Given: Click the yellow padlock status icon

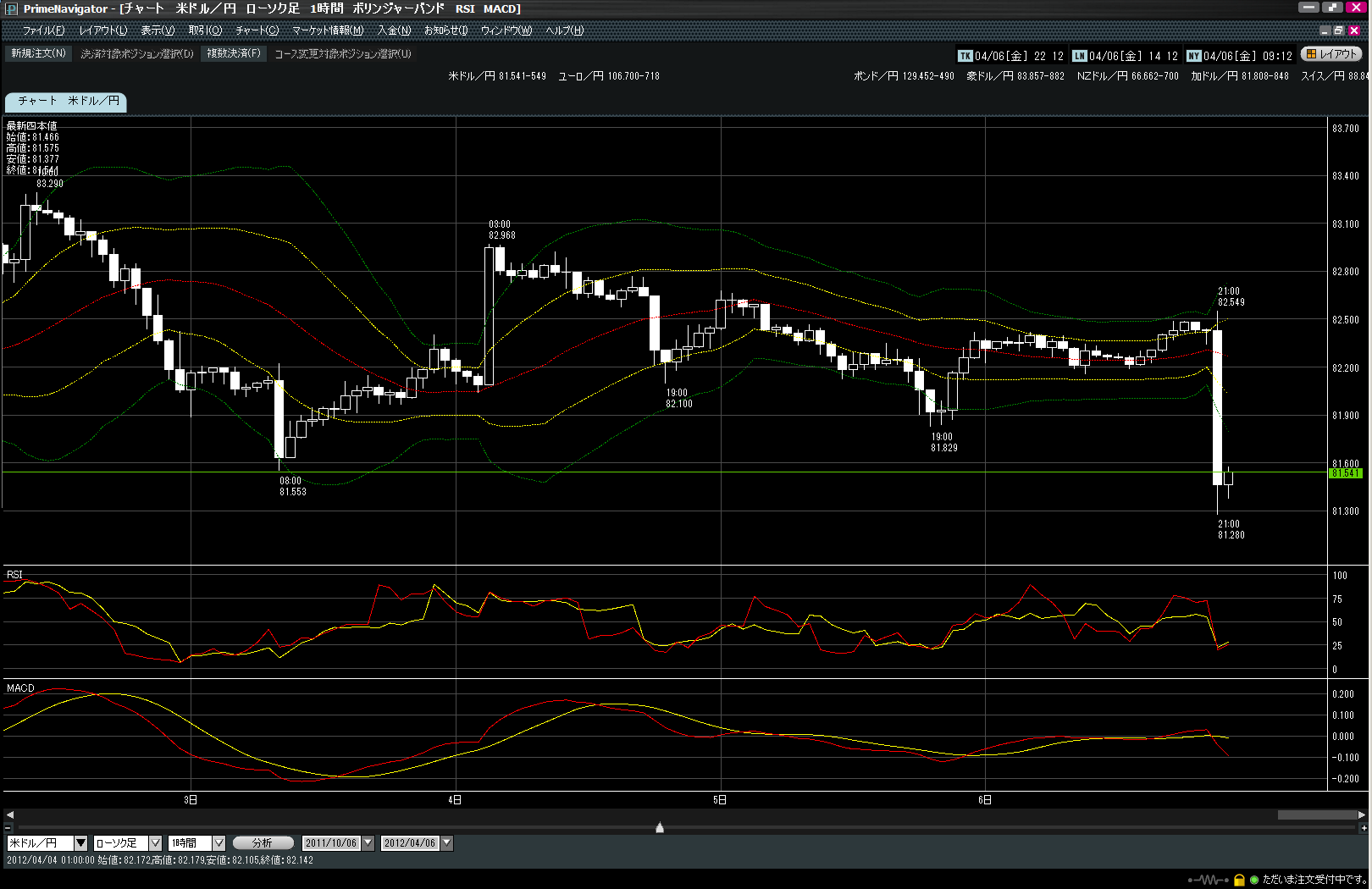Looking at the screenshot, I should [1239, 880].
